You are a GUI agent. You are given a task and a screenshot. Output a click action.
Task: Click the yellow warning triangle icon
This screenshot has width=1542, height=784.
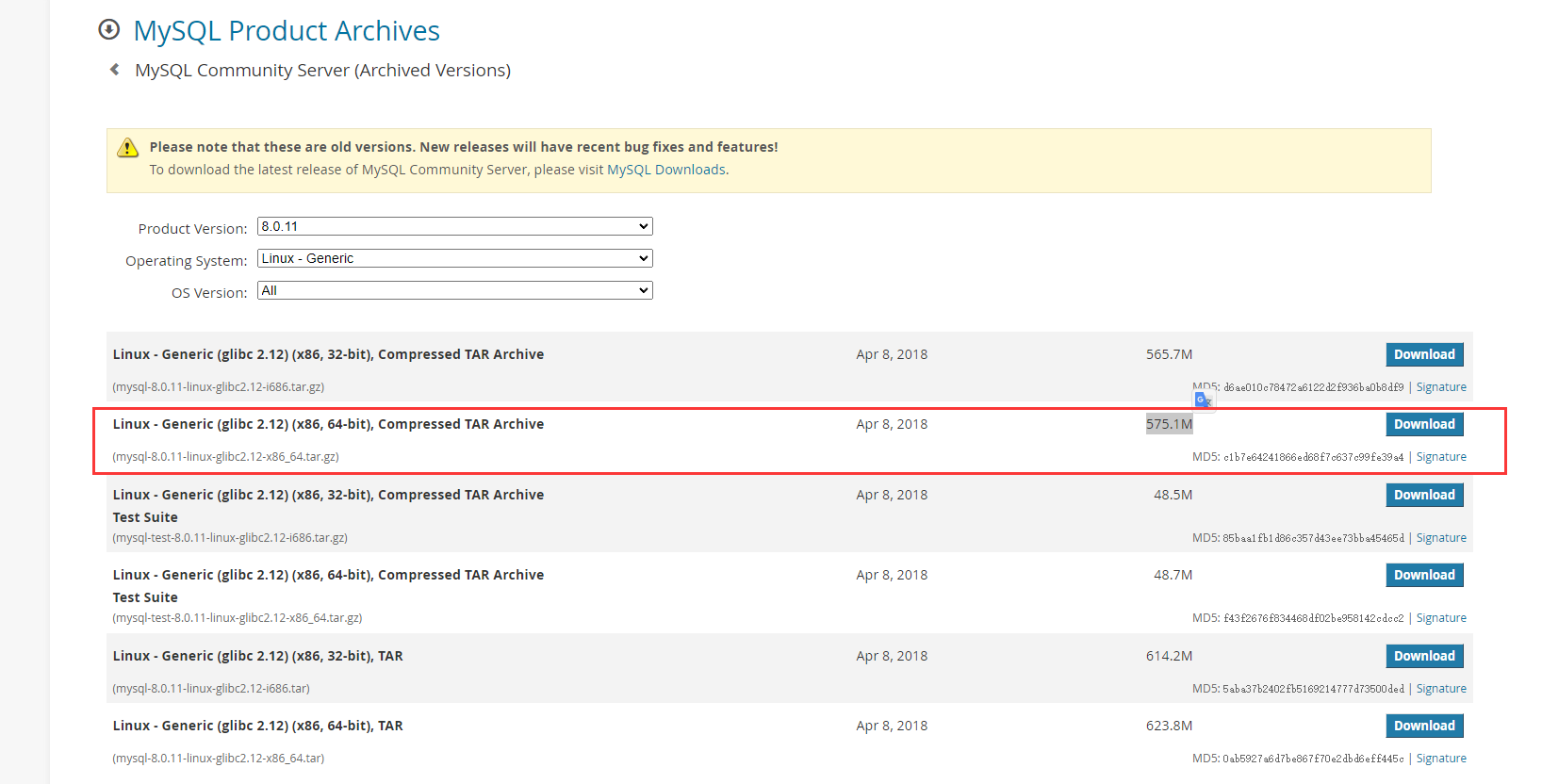pyautogui.click(x=127, y=148)
